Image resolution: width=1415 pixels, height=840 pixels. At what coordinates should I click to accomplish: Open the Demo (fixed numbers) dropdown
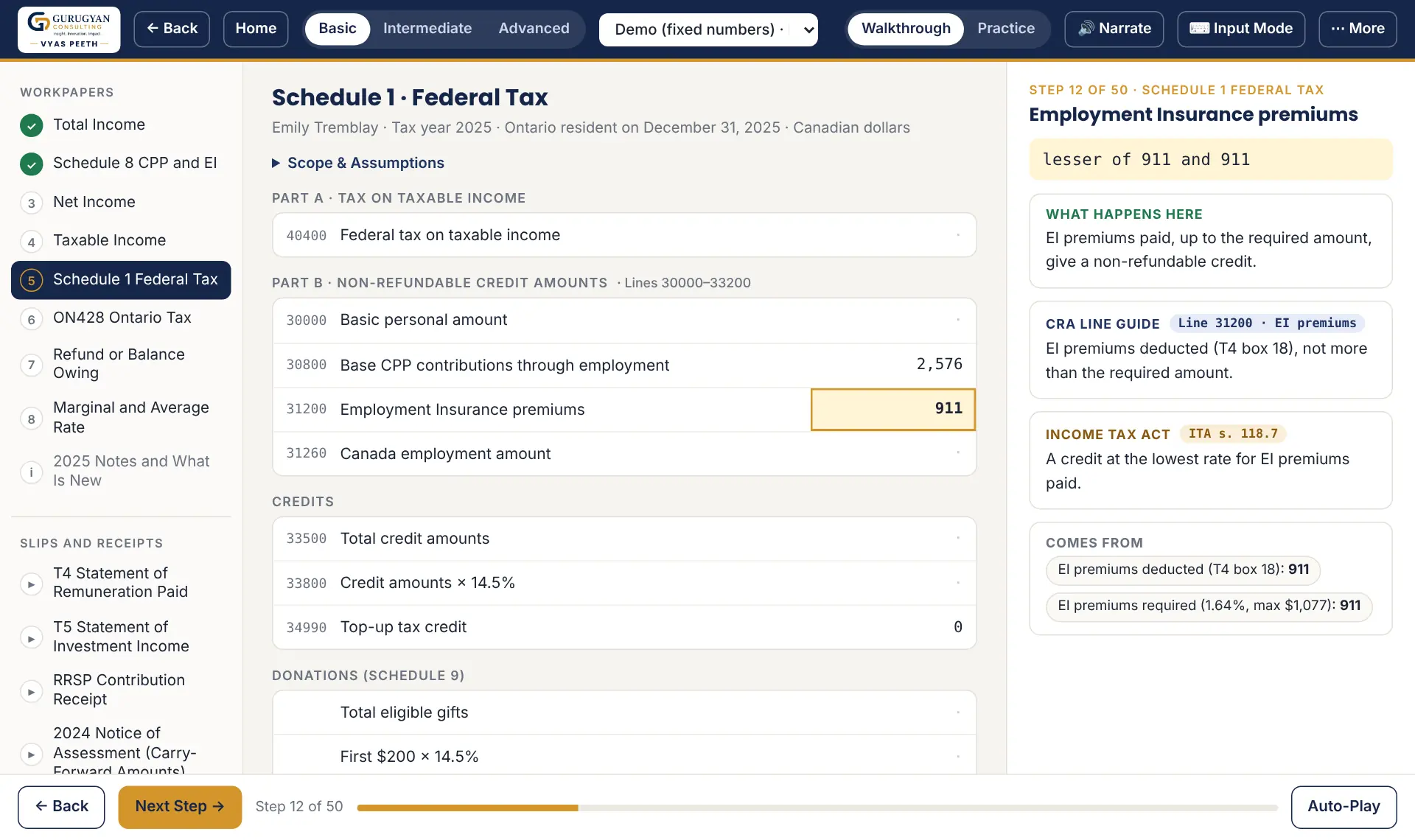(x=708, y=29)
